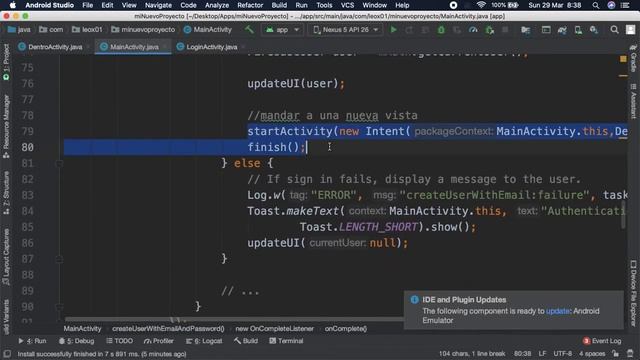Open the Run Anything window icon in toolbar
This screenshot has width=640, height=360.
tap(546, 30)
